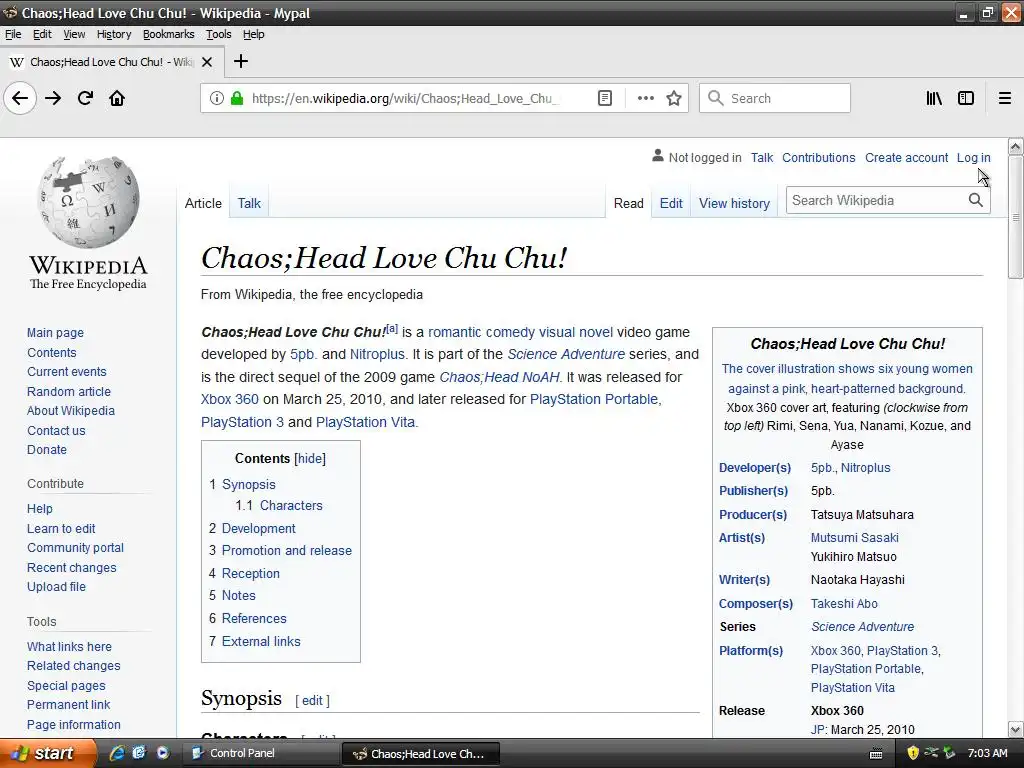Click the footnote [a] superscript link

tap(392, 328)
